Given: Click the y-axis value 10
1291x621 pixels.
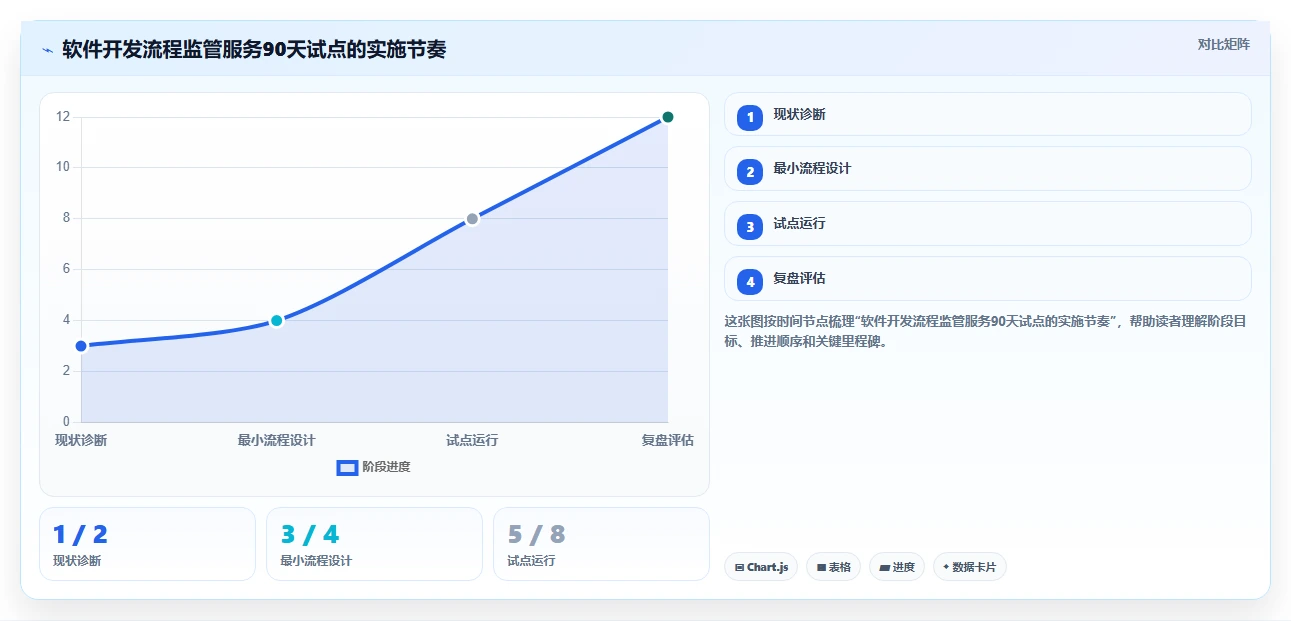Looking at the screenshot, I should click(63, 168).
